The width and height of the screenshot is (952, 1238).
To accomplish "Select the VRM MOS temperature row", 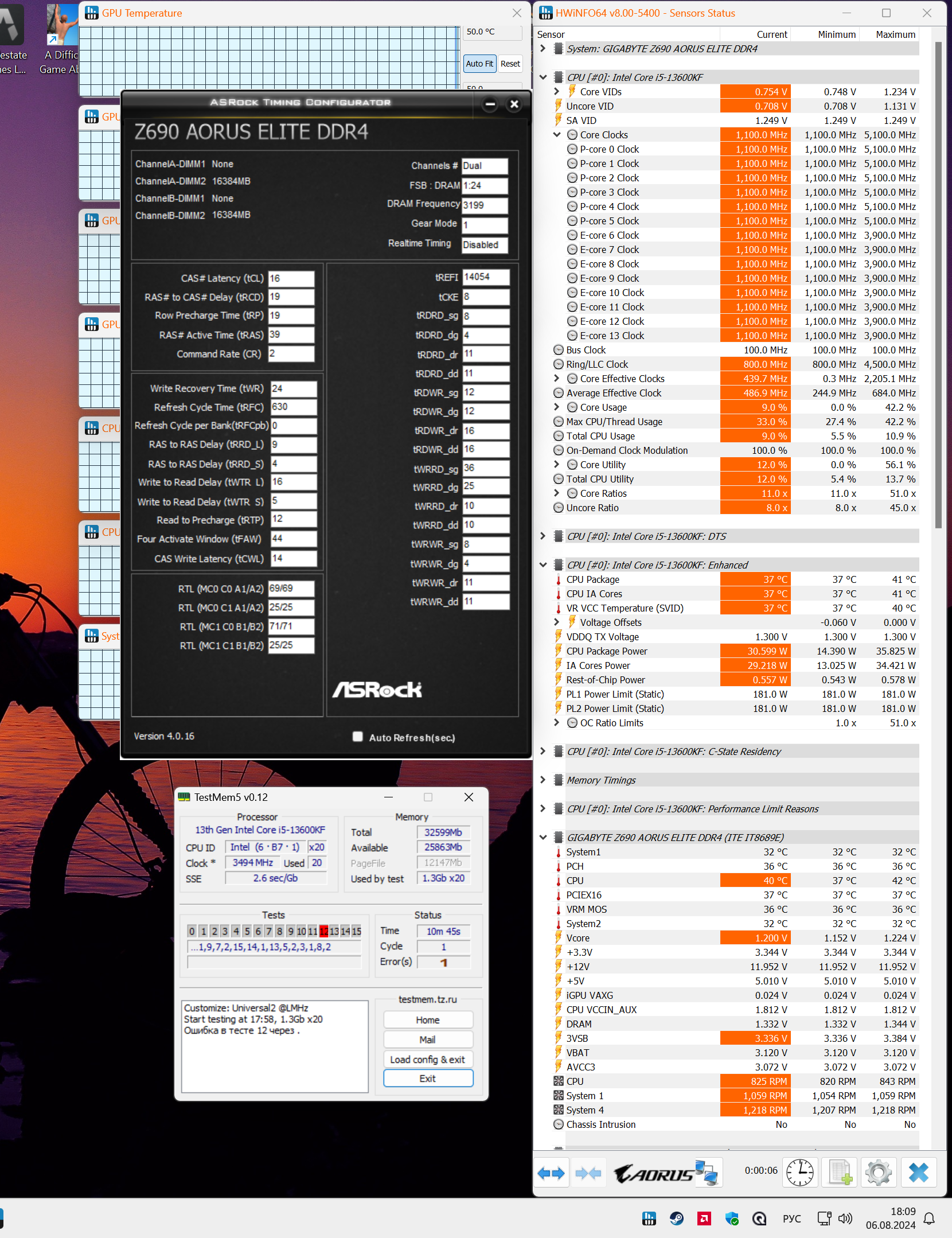I will (735, 909).
